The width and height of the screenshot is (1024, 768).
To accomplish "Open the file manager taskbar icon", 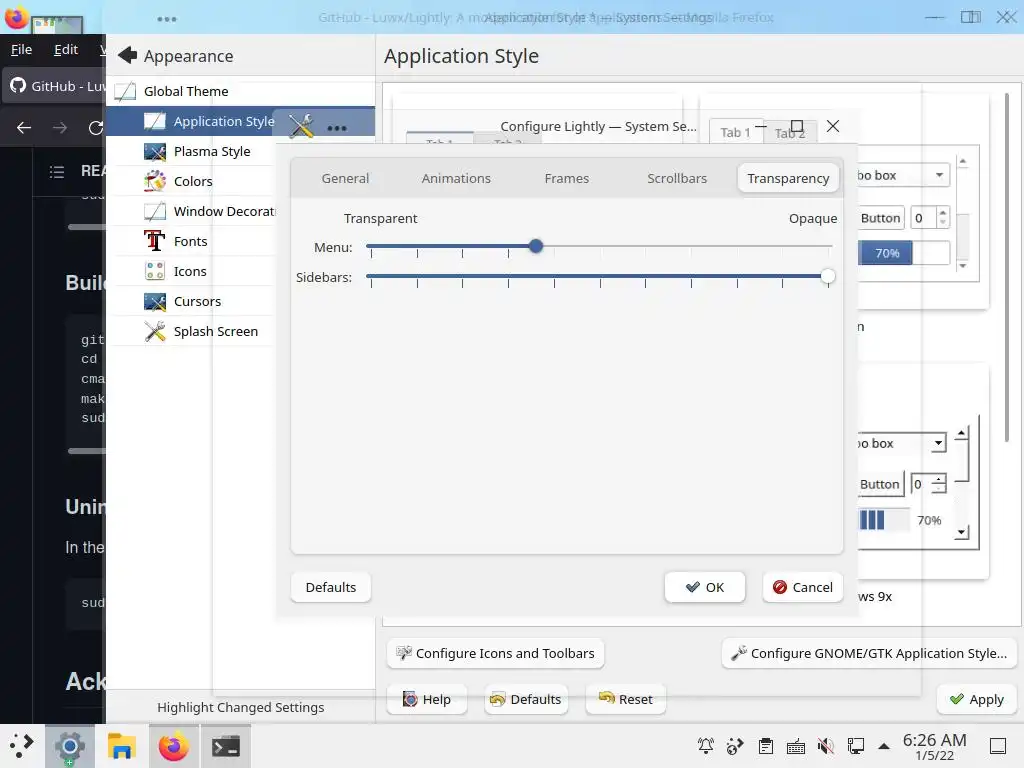I will point(121,746).
